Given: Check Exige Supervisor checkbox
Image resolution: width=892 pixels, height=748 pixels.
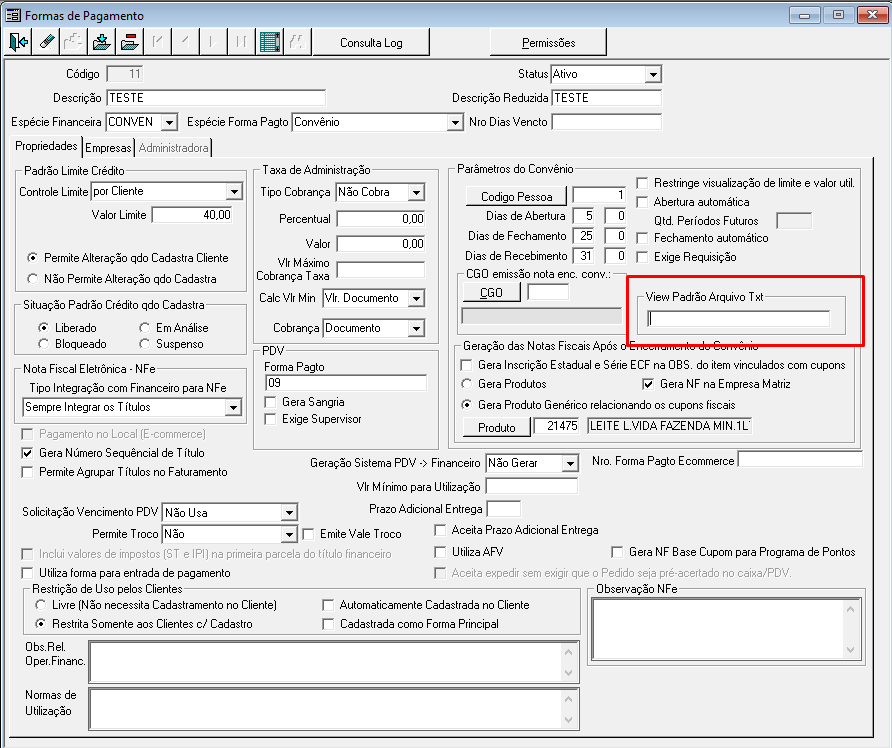Looking at the screenshot, I should click(270, 419).
